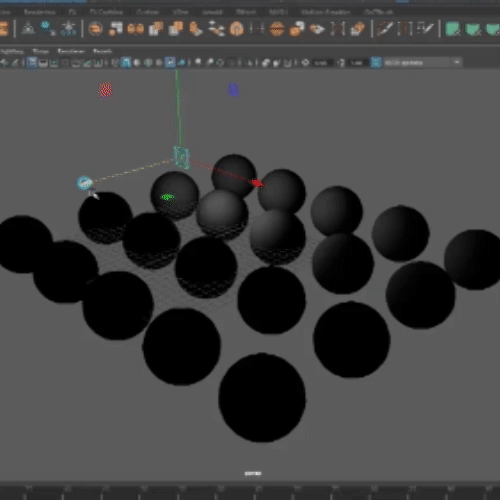Click the orange sphere with white cube shelf icon
500x500 pixels.
pos(297,29)
